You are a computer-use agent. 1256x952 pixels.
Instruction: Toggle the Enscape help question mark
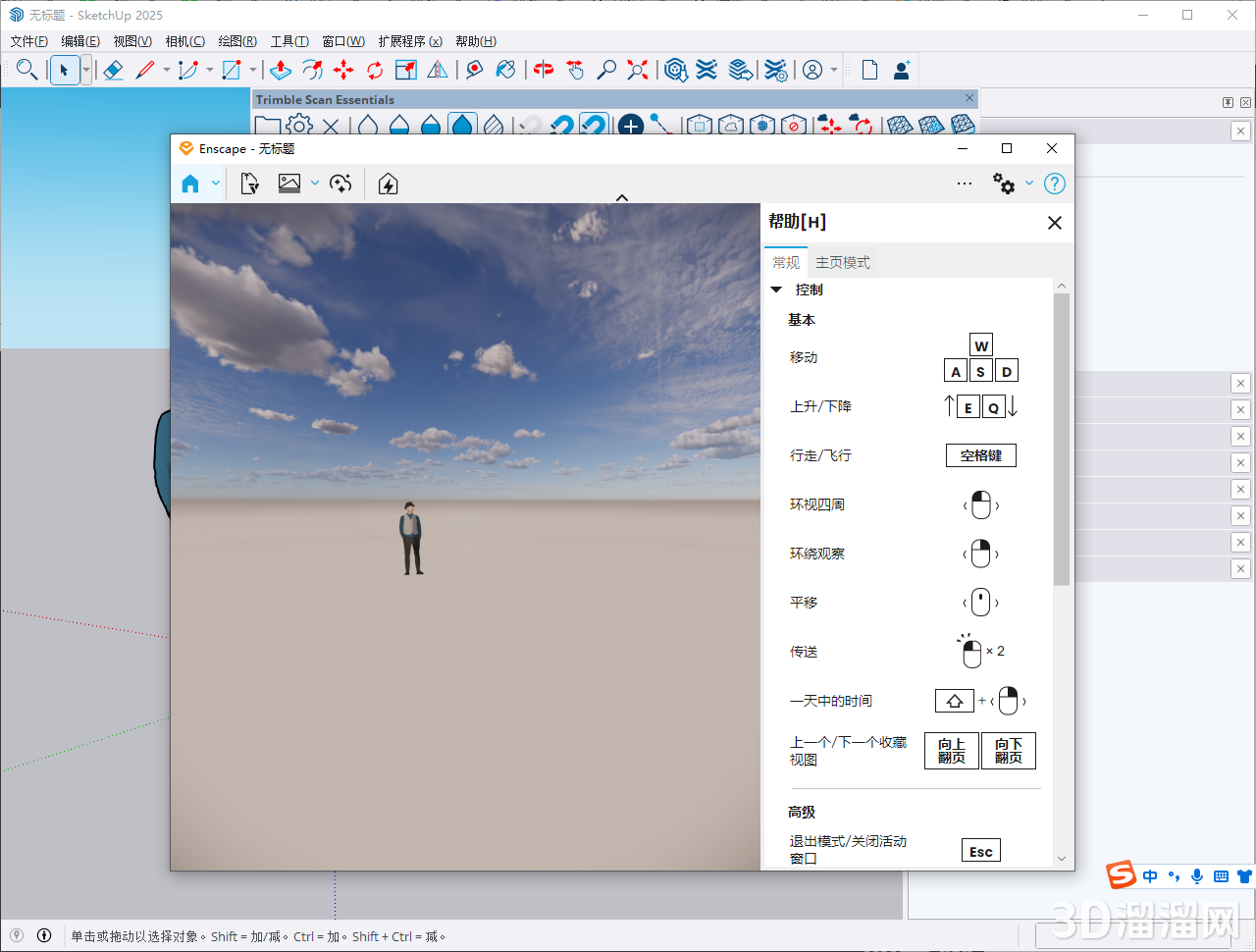1054,184
